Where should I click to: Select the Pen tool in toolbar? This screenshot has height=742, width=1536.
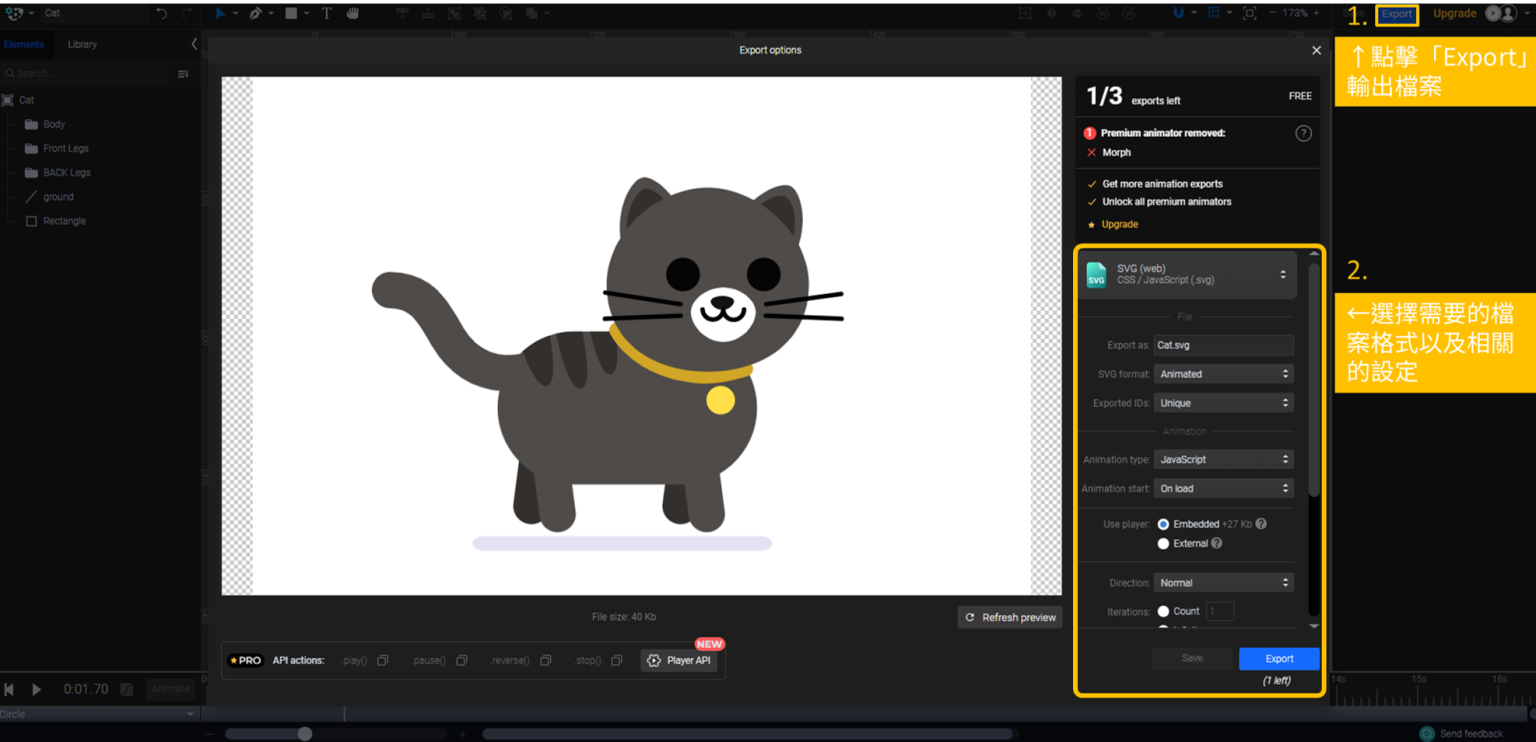tap(256, 13)
